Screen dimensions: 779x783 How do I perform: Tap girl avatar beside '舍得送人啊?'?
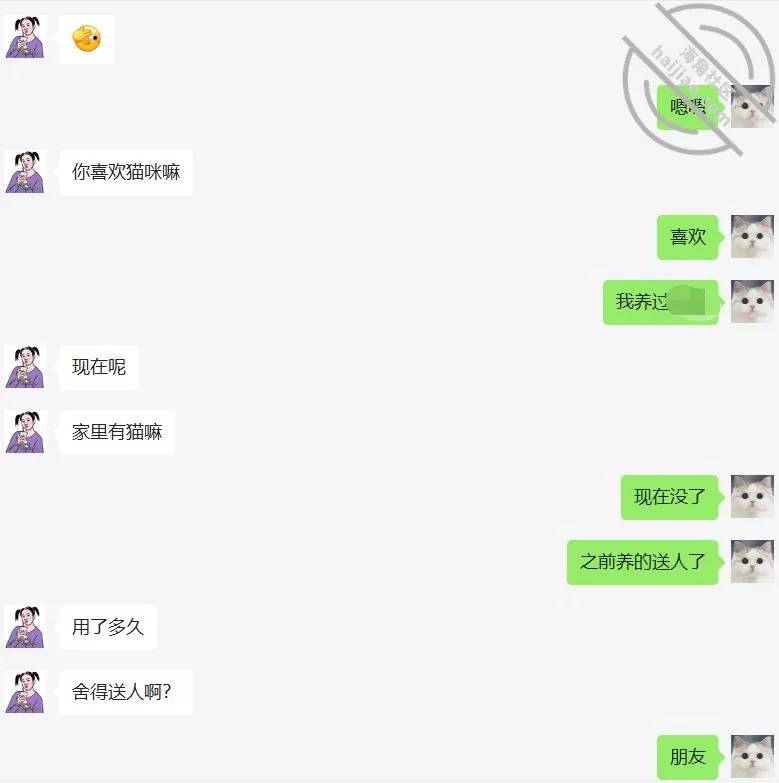[x=25, y=692]
